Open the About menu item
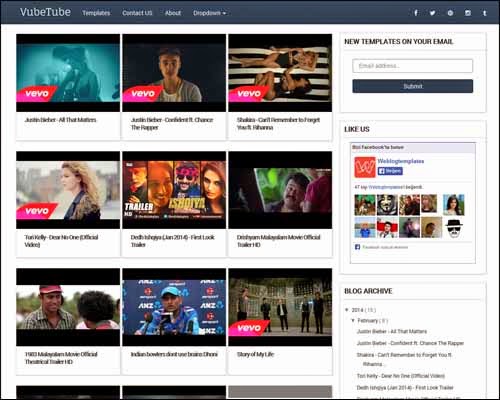Image resolution: width=500 pixels, height=400 pixels. point(173,13)
